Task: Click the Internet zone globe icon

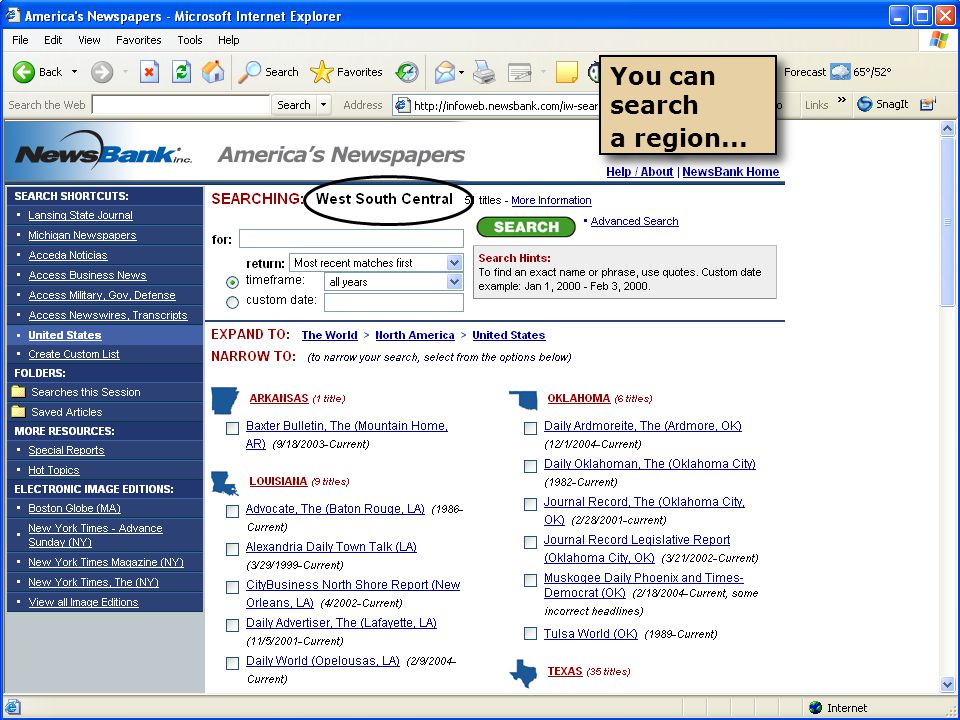Action: [816, 708]
